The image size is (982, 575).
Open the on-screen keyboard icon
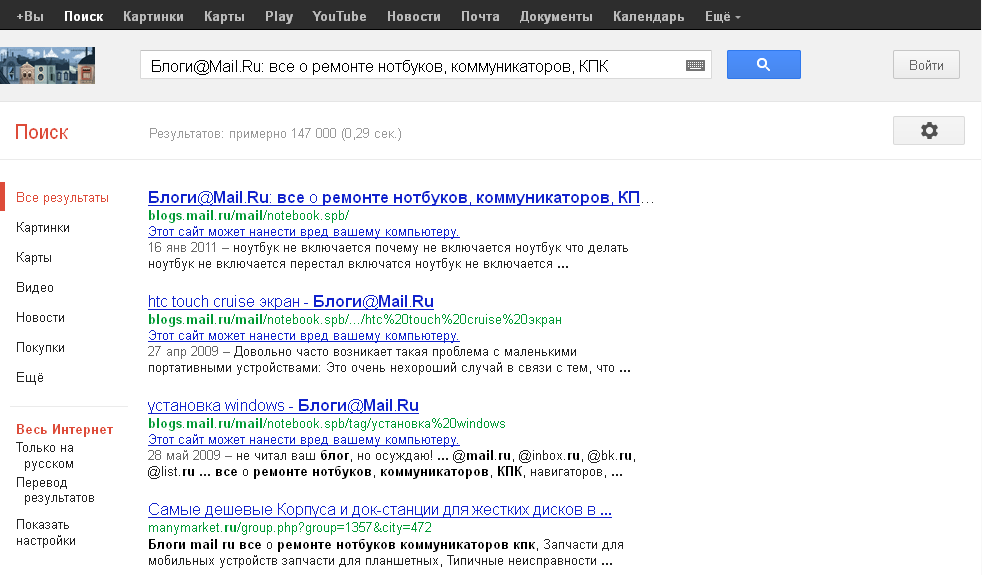point(695,66)
